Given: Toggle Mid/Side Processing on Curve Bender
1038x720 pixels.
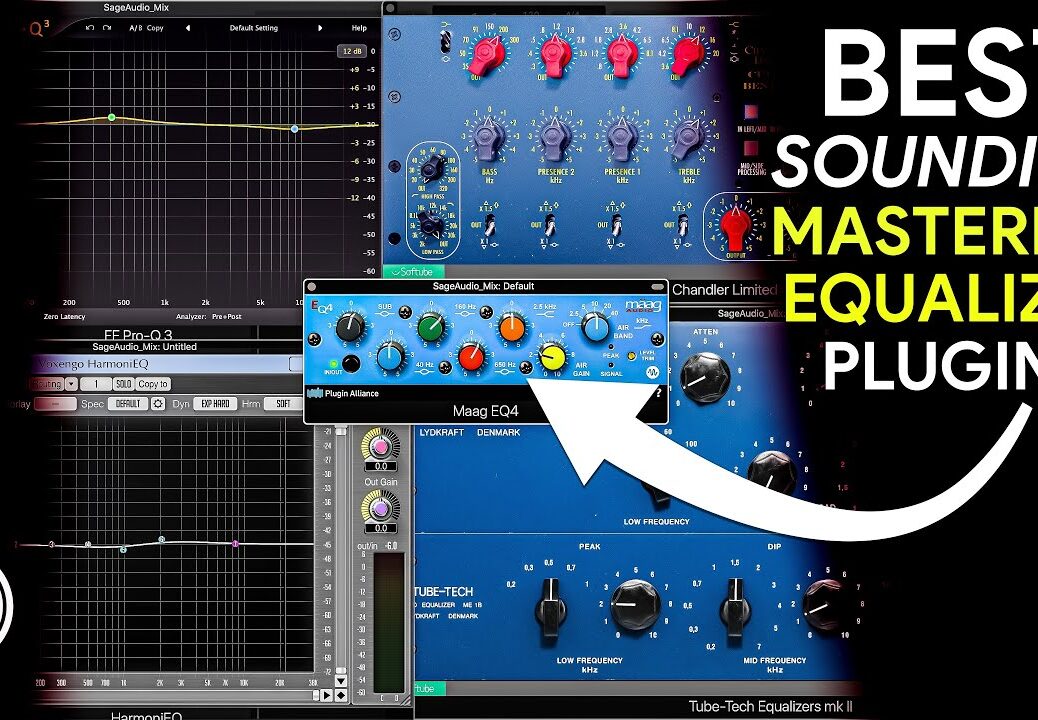Looking at the screenshot, I should point(751,147).
